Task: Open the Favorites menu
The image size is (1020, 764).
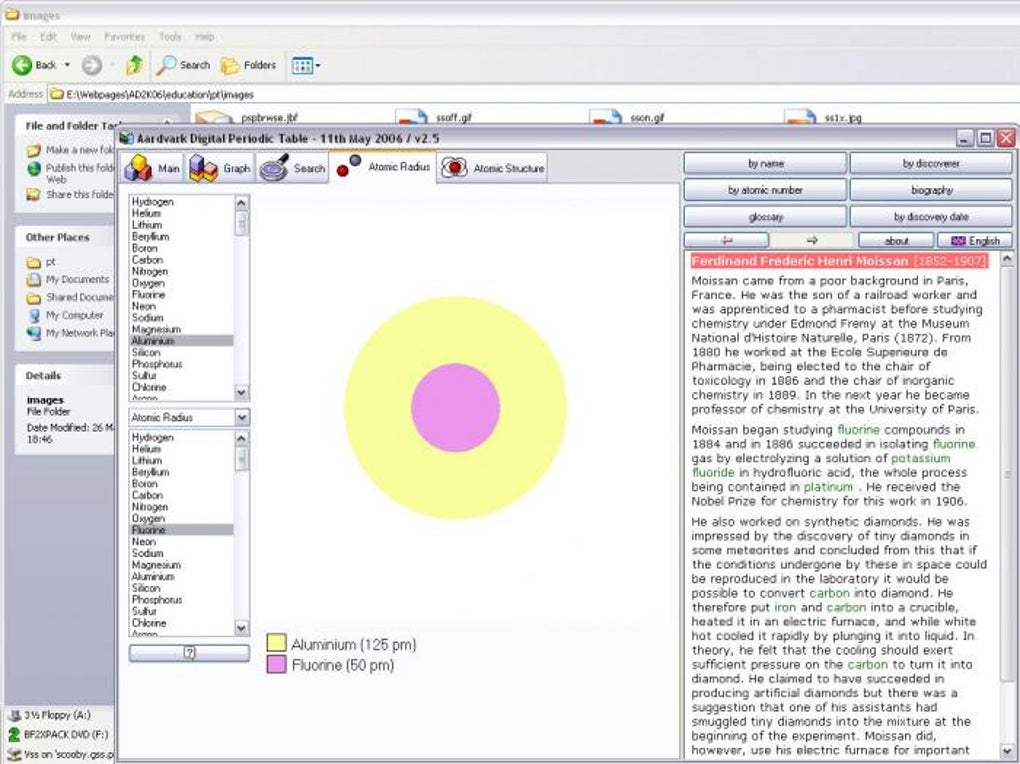Action: pyautogui.click(x=124, y=37)
